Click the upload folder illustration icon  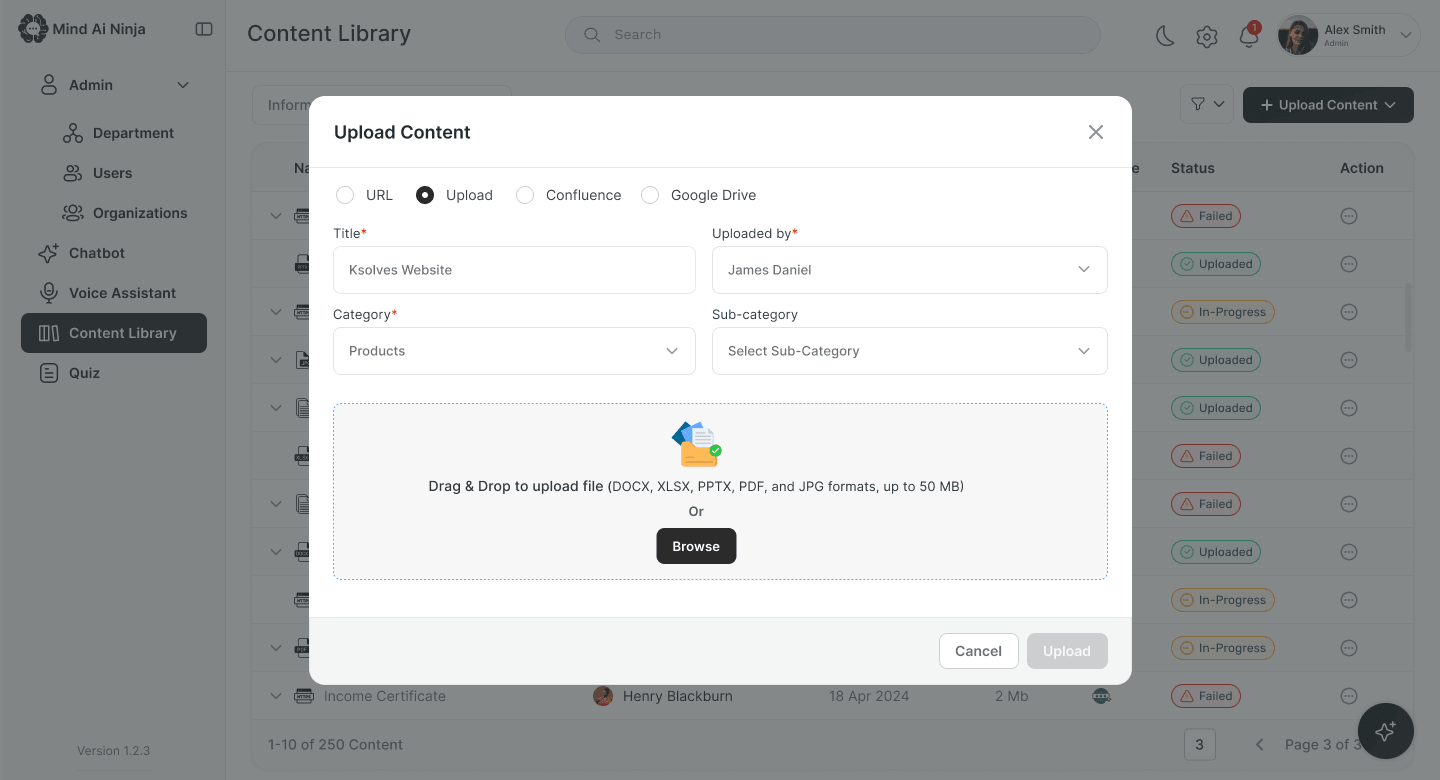point(696,444)
